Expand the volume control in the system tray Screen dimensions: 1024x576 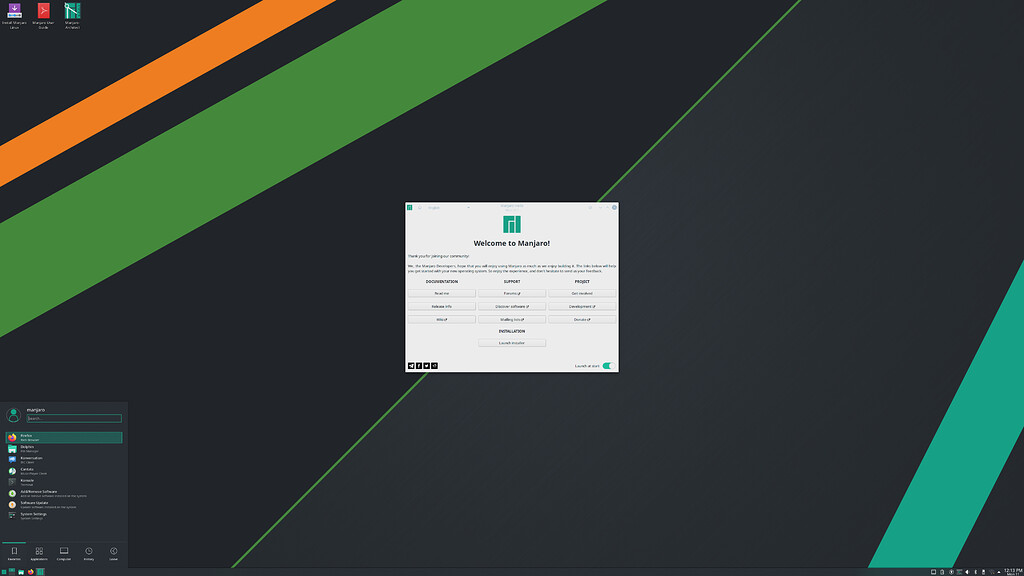tap(967, 571)
